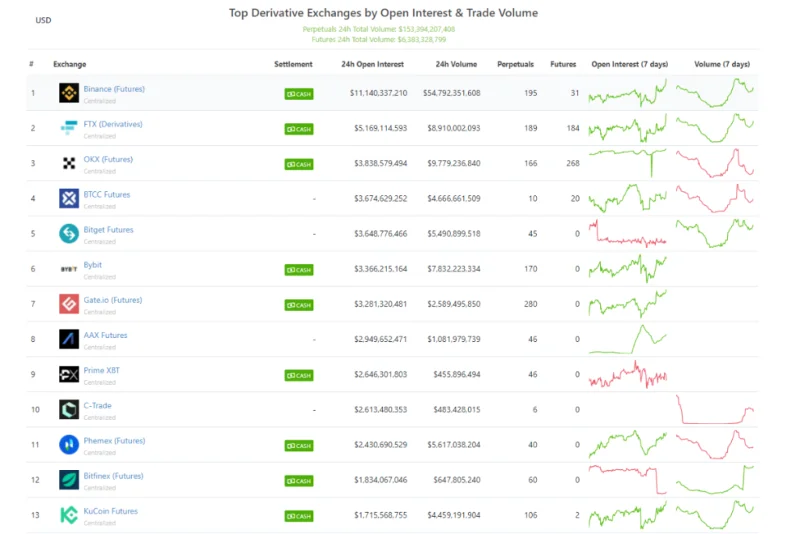Sort by the Perpetuals column header
The image size is (800, 534).
point(515,64)
